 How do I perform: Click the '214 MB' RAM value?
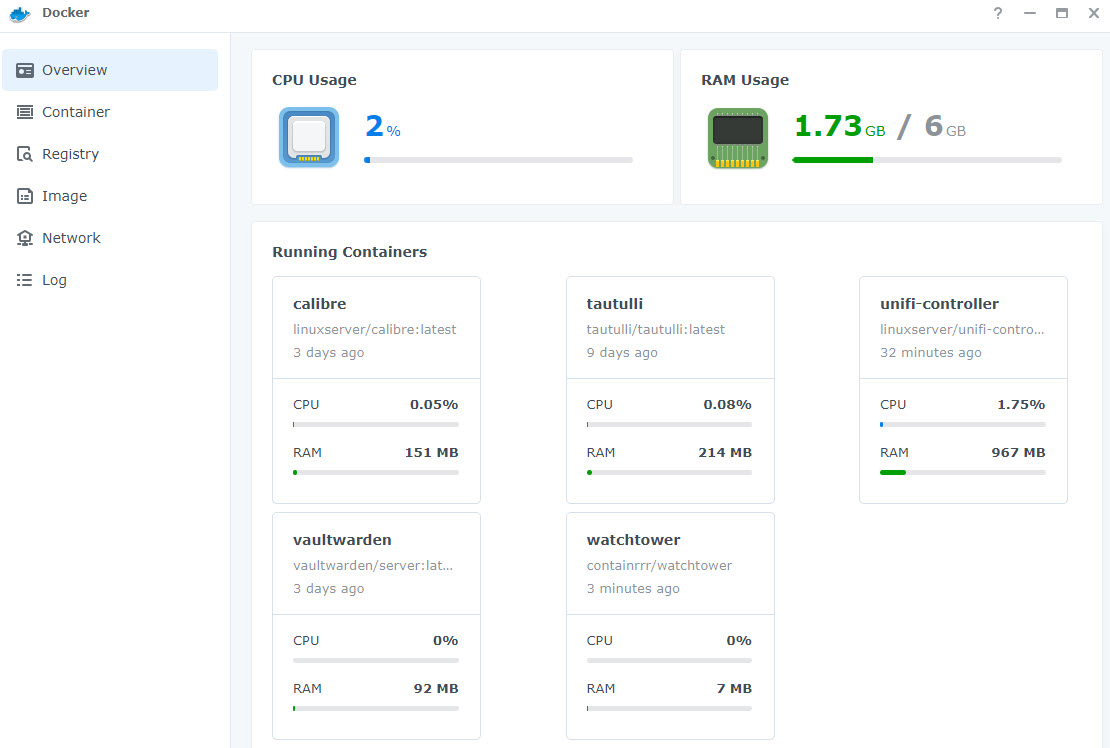click(x=725, y=452)
